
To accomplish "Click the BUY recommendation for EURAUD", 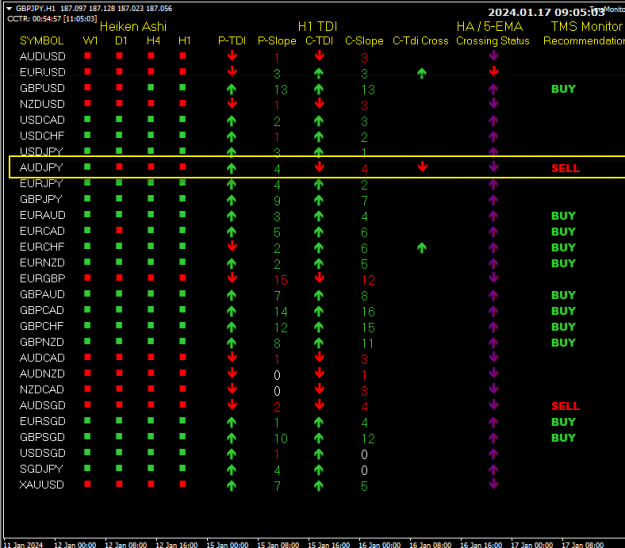I will (x=563, y=216).
